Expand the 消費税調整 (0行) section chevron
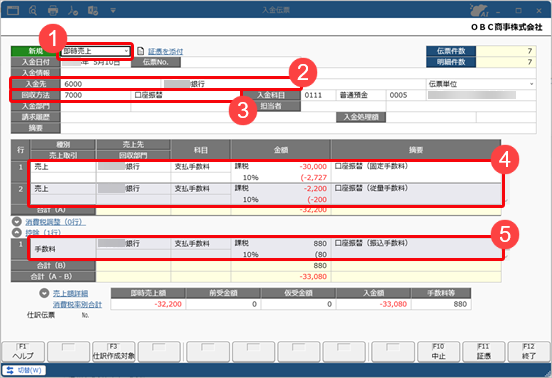The image size is (552, 378). click(x=17, y=222)
